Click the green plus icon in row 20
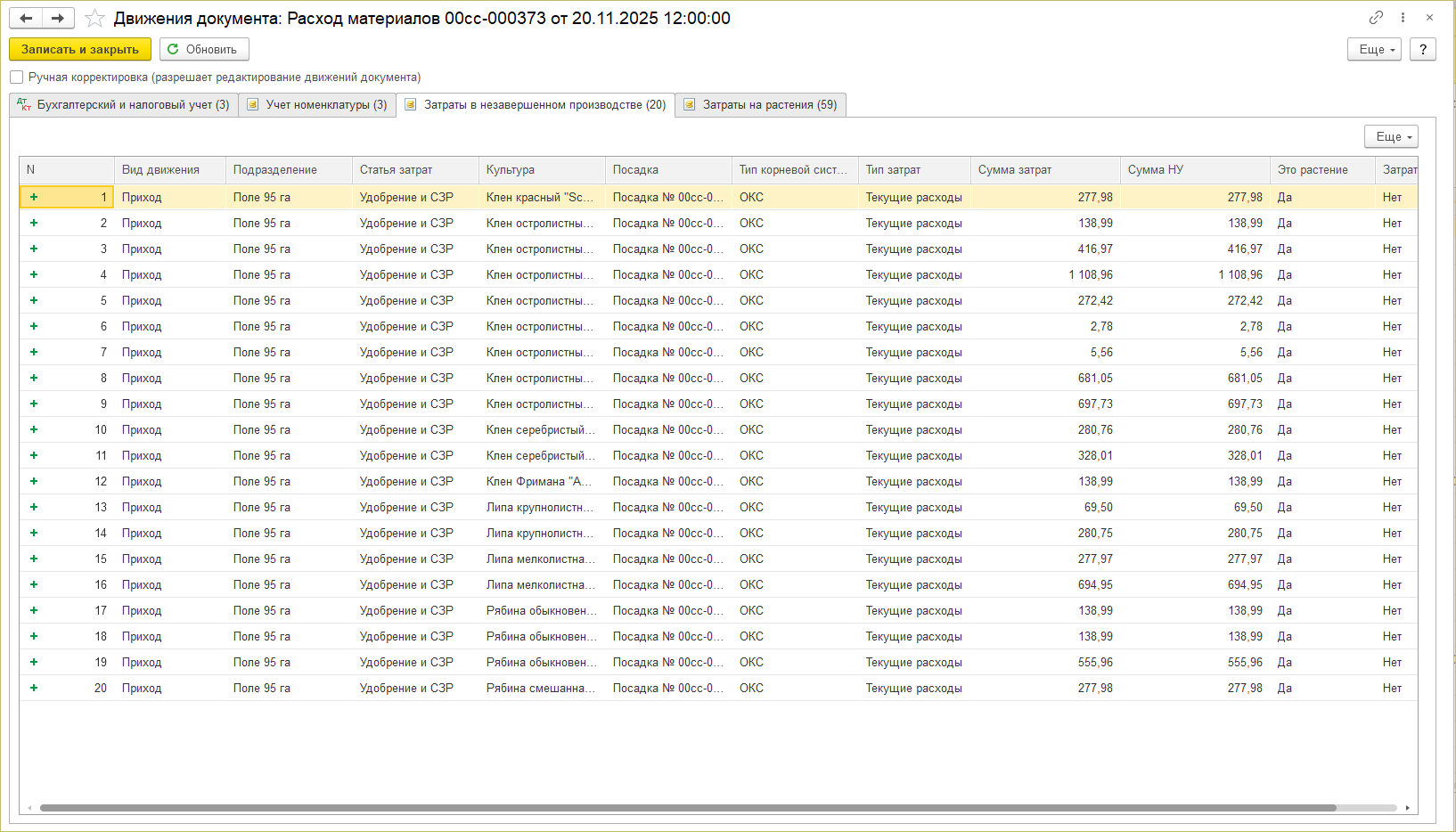Image resolution: width=1456 pixels, height=832 pixels. pos(34,688)
